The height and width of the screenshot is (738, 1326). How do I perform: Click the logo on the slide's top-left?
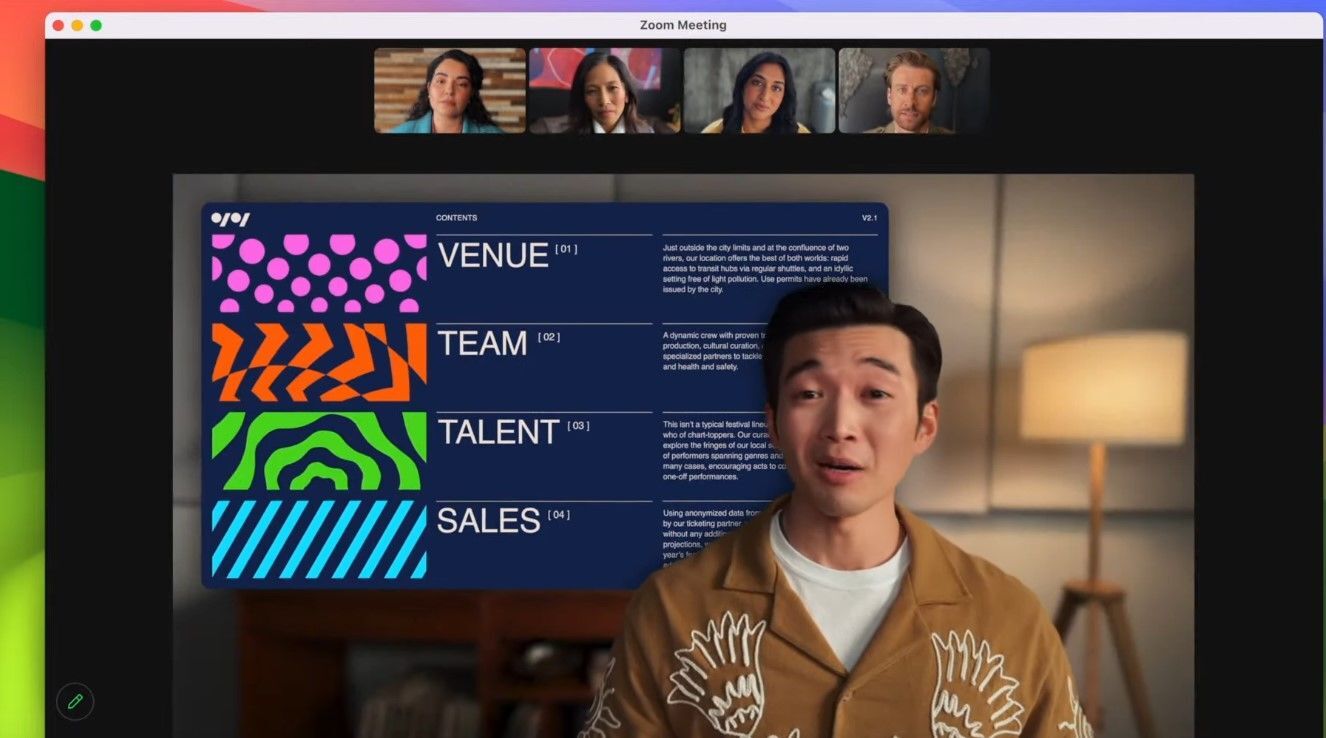tap(230, 219)
